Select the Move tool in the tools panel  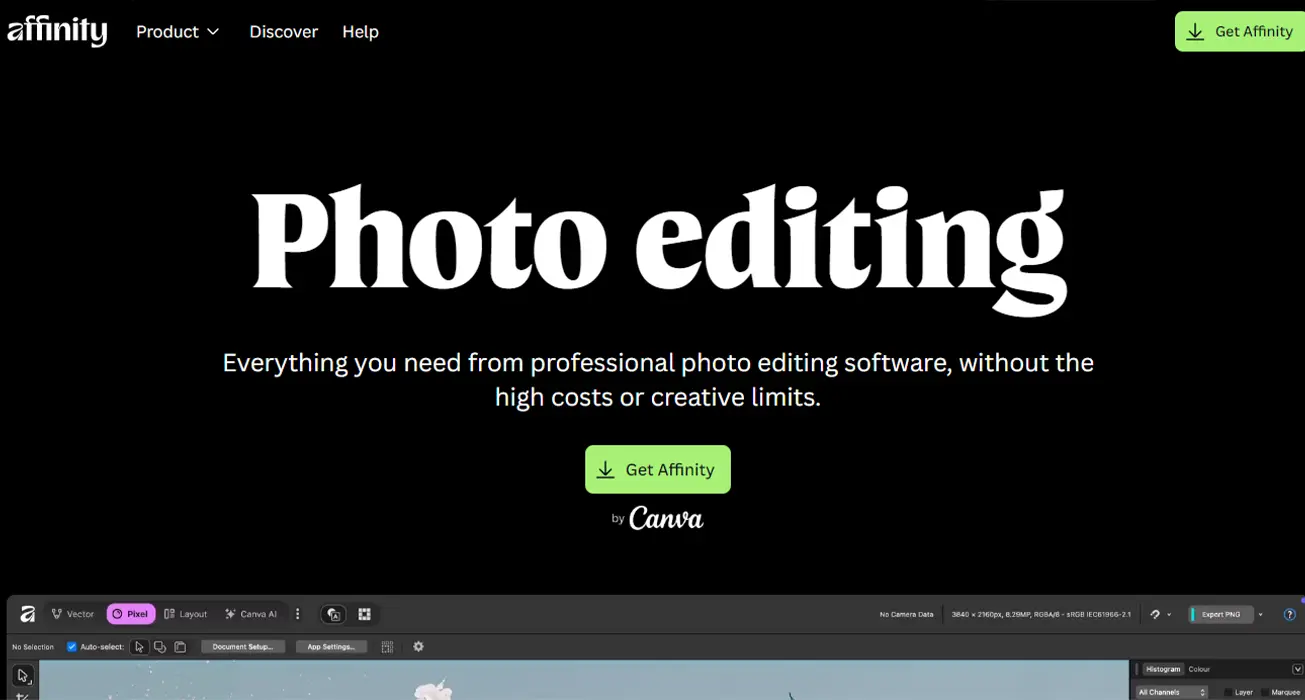tap(22, 677)
